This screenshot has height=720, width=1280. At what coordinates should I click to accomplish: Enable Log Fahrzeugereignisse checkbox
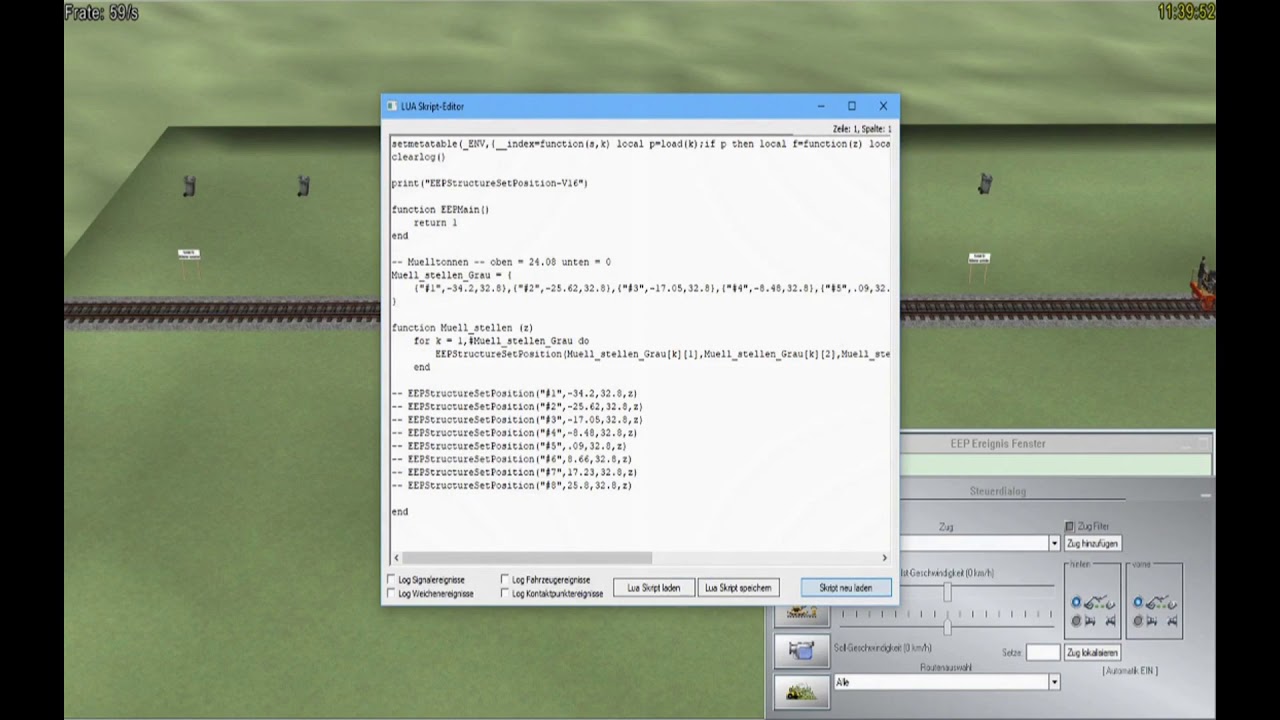505,579
